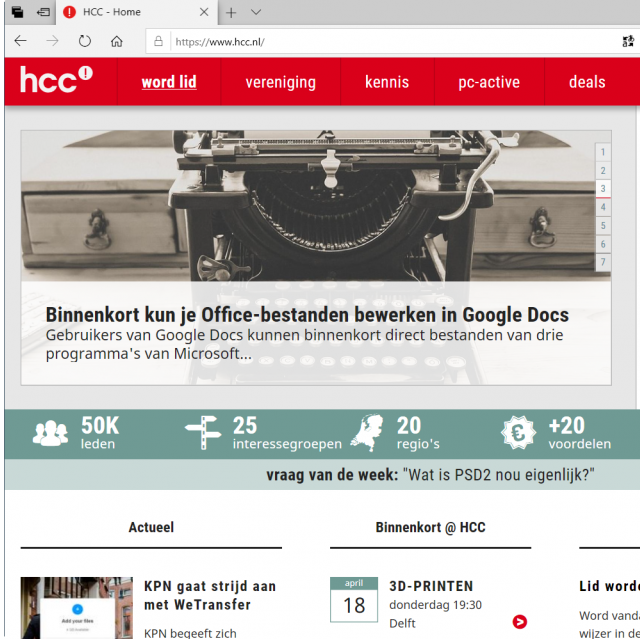Screen dimensions: 640x640
Task: Click the 50K leden people icon
Action: (50, 433)
